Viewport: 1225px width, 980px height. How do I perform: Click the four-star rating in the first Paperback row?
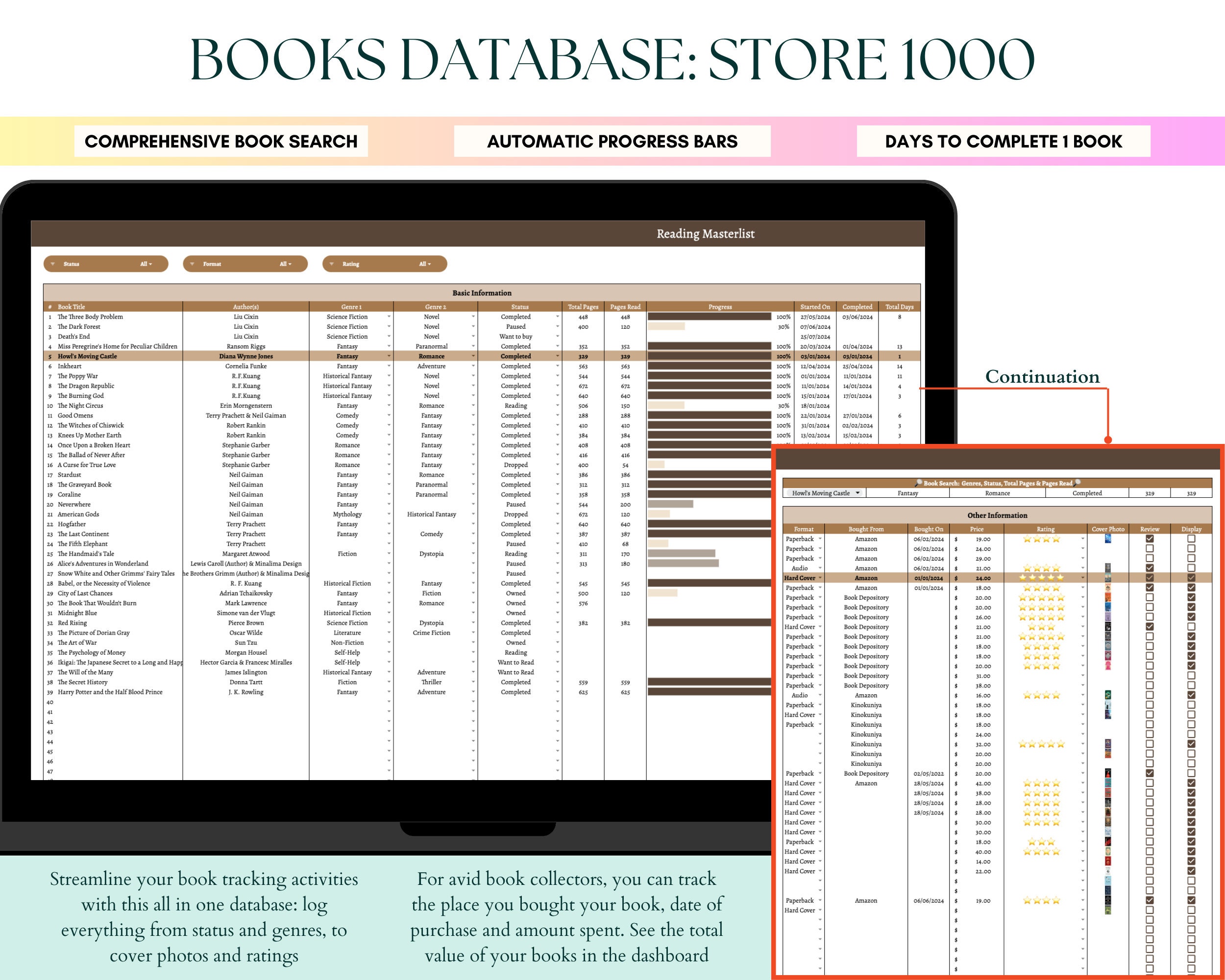point(1042,539)
